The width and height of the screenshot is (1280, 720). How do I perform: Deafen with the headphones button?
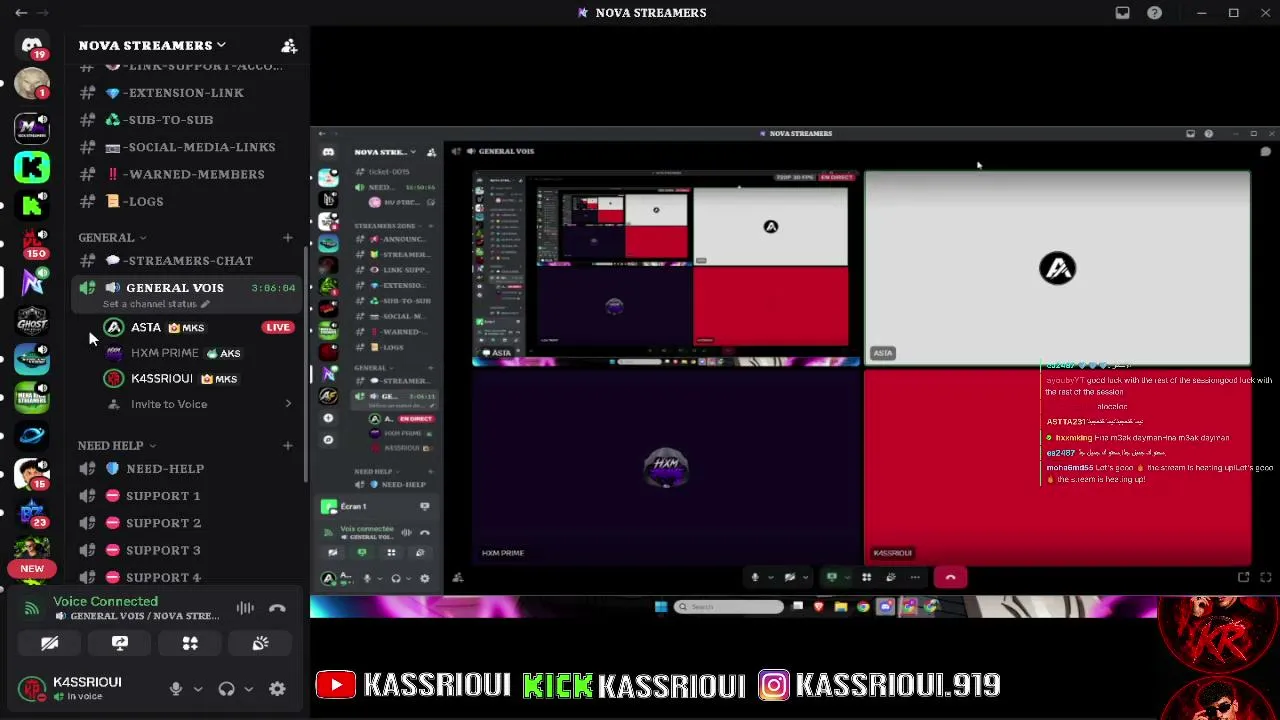point(226,689)
